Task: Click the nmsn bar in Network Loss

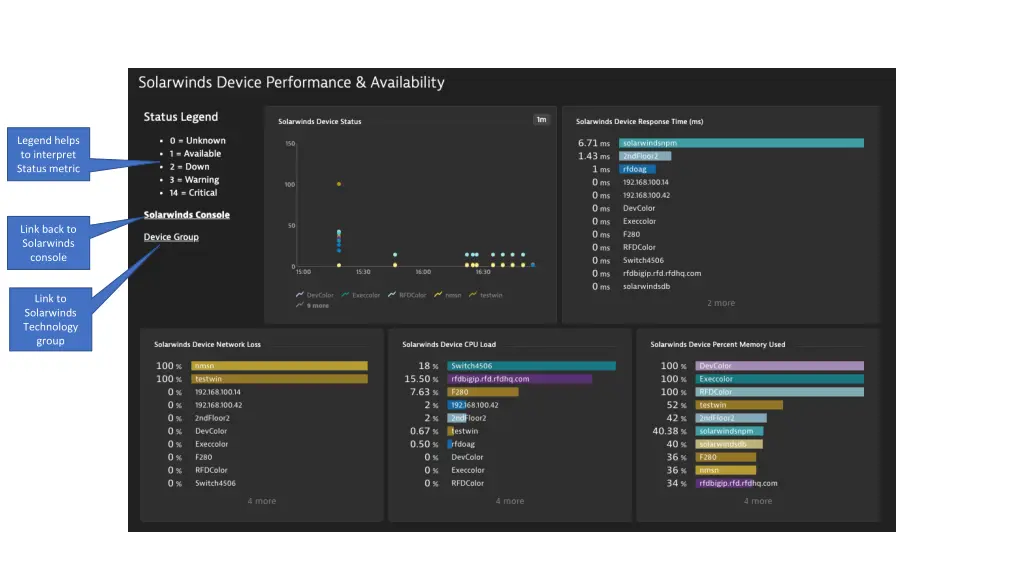Action: click(x=278, y=366)
